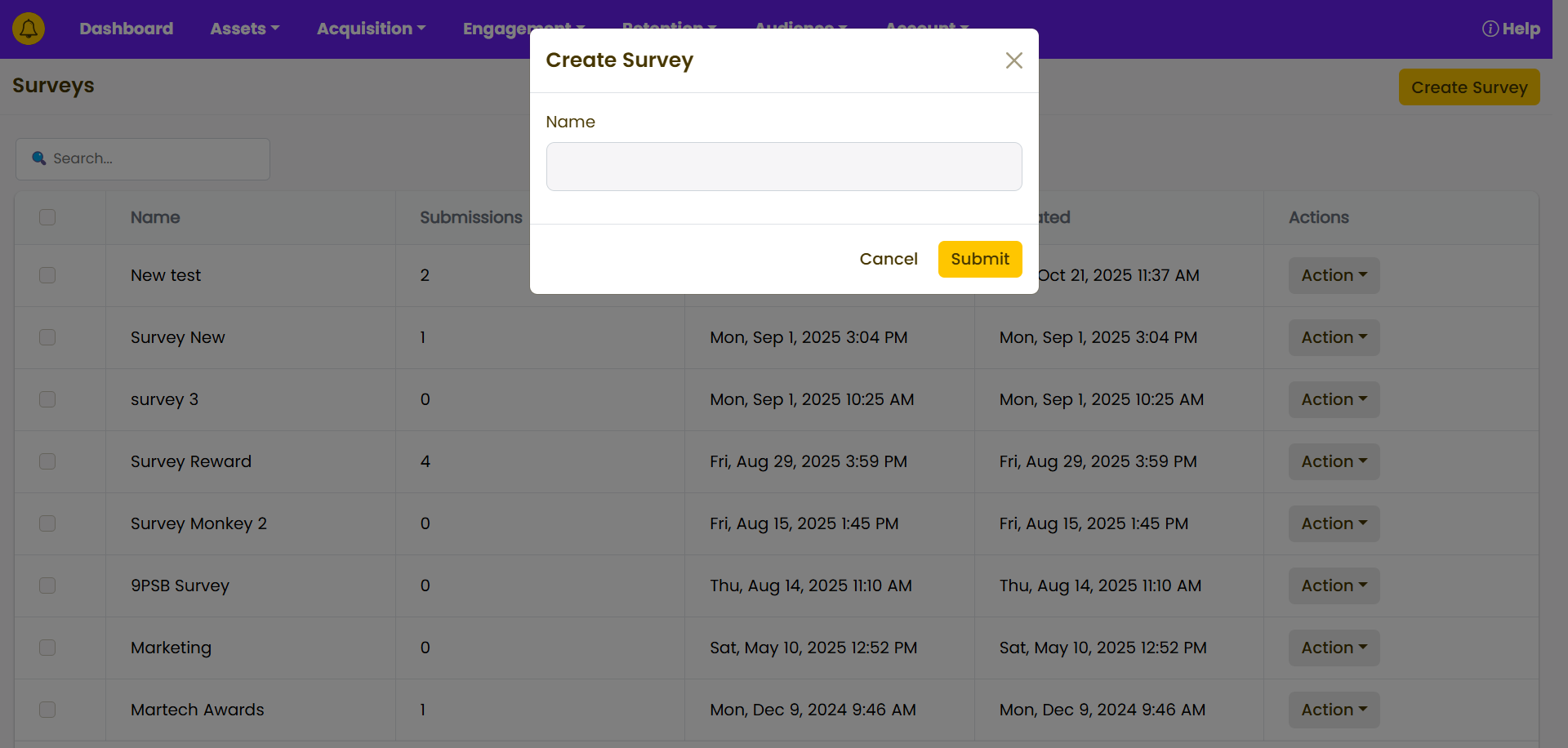This screenshot has width=1568, height=748.
Task: Open Action dropdown for Martech Awards
Action: pos(1333,710)
